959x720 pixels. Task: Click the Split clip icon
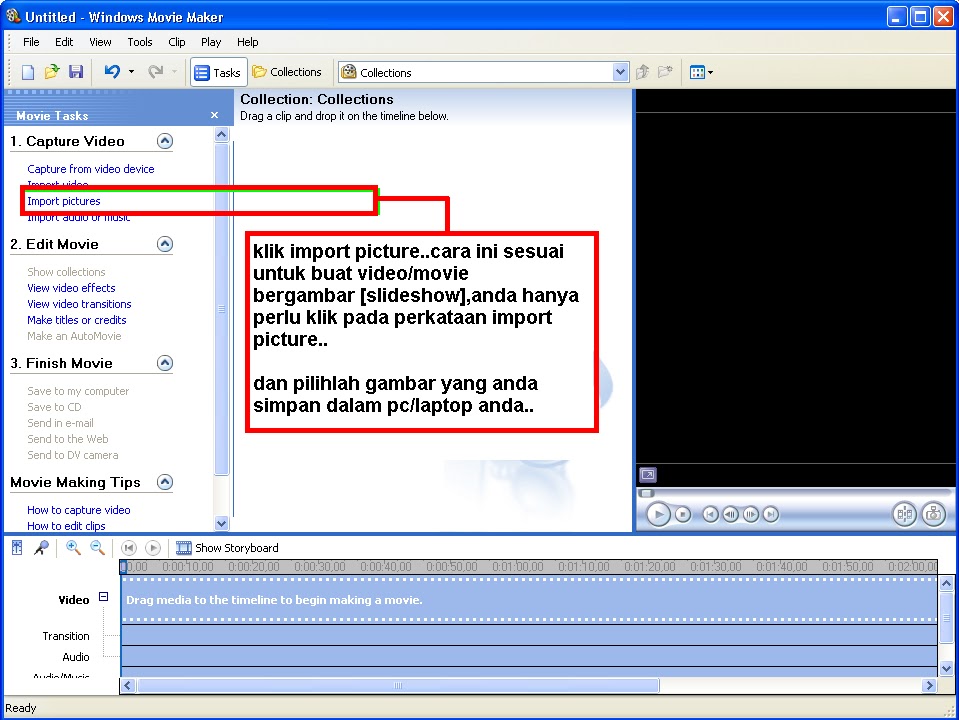click(905, 514)
